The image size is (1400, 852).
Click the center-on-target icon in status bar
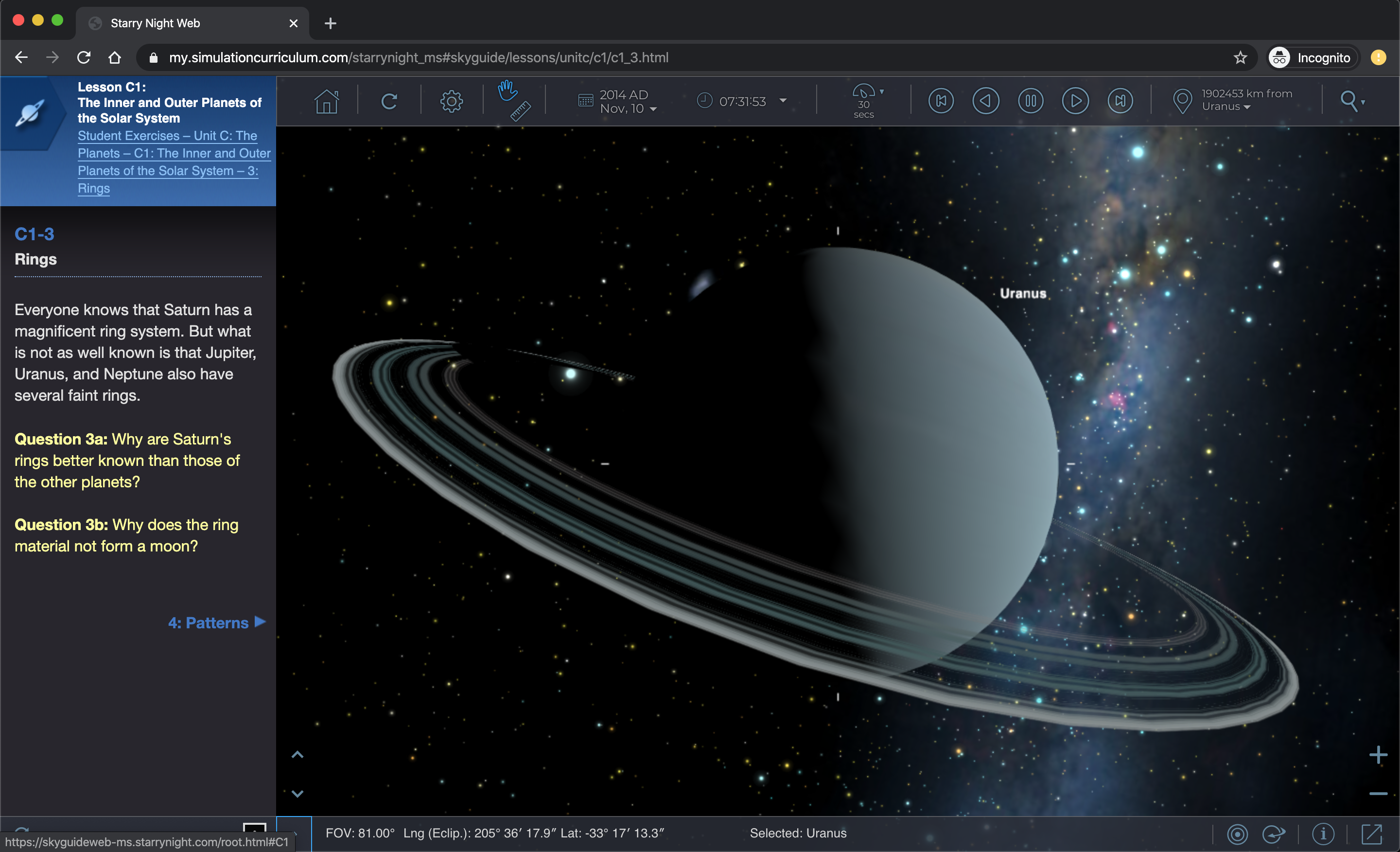point(1237,834)
